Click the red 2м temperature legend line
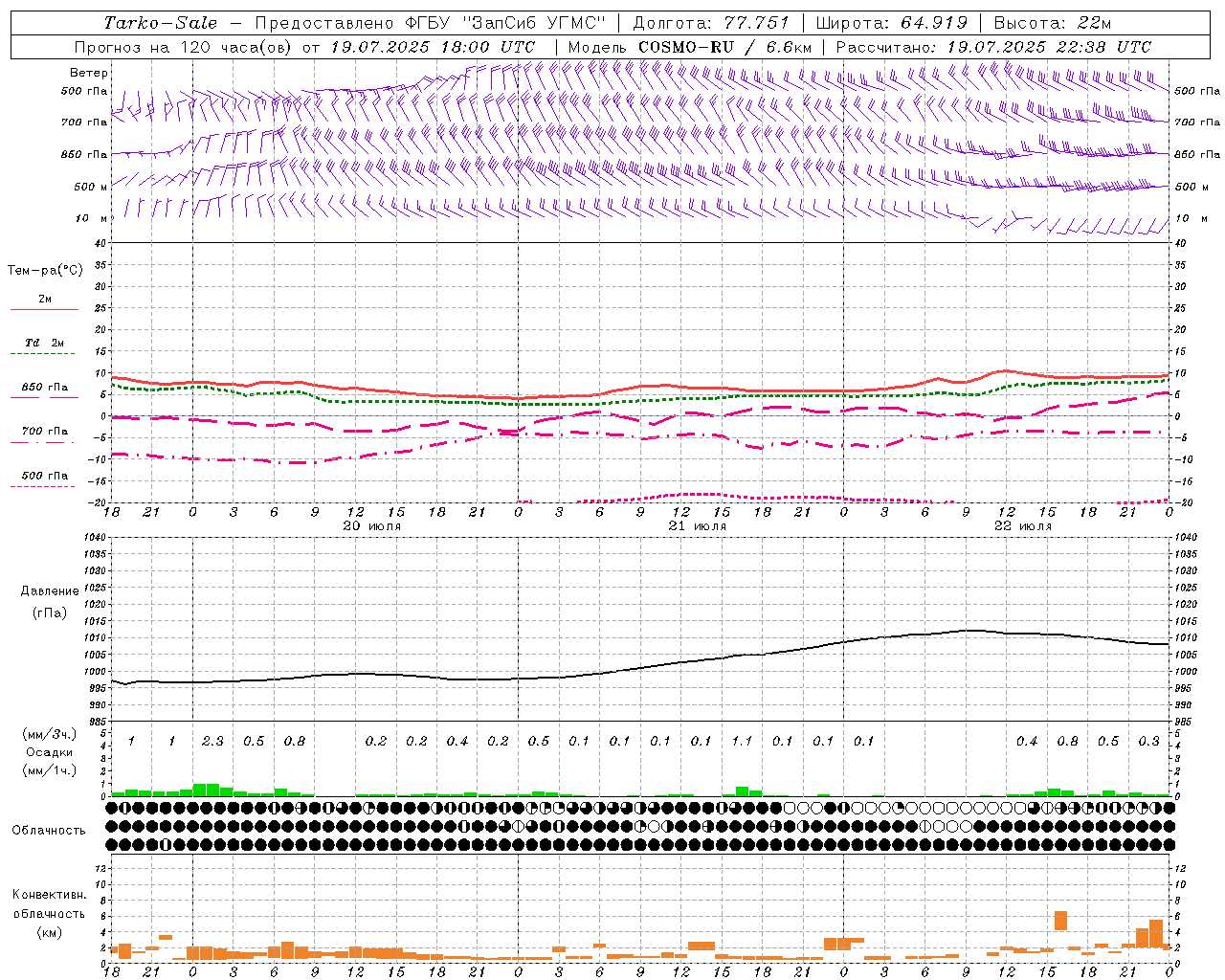This screenshot has height=980, width=1225. (44, 309)
